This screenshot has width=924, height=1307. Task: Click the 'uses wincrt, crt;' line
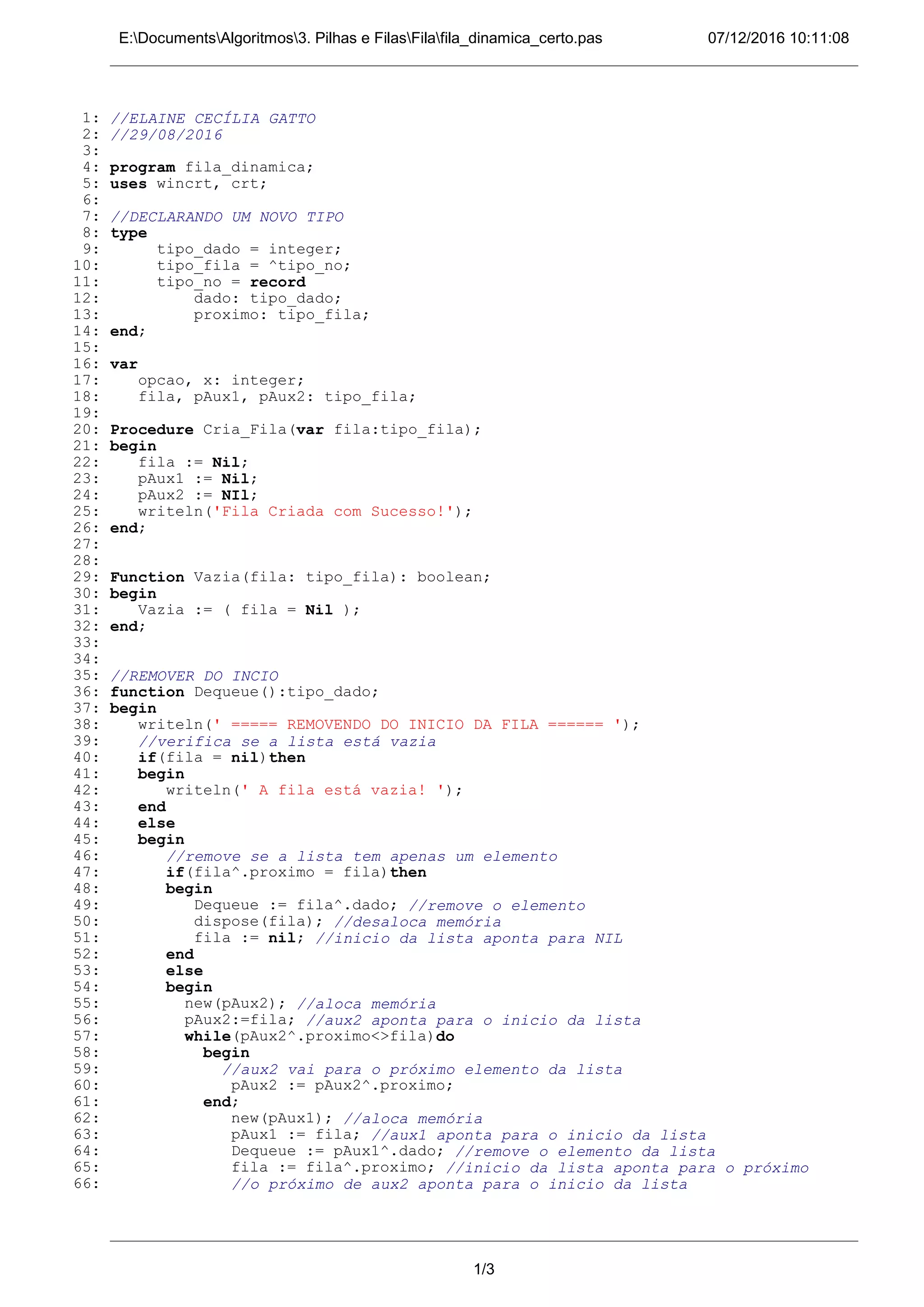(188, 184)
